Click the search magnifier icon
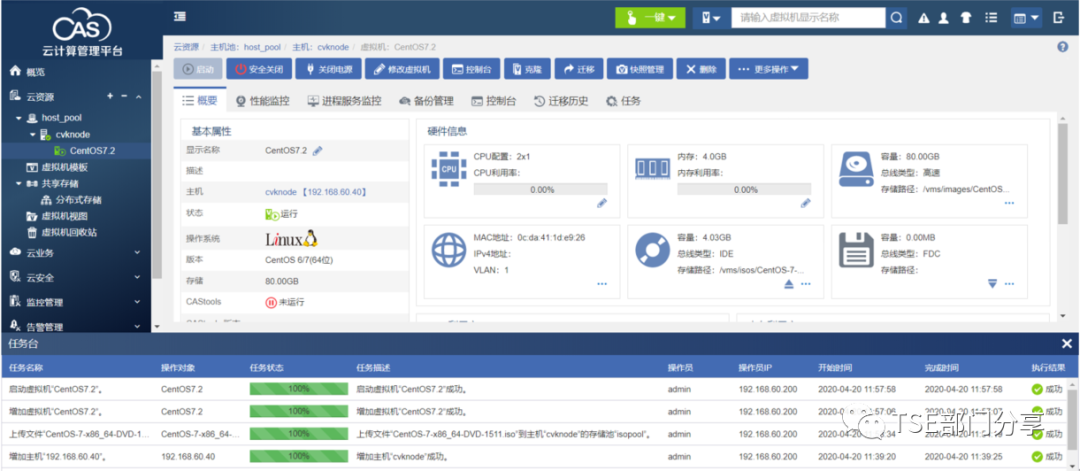 pyautogui.click(x=896, y=18)
